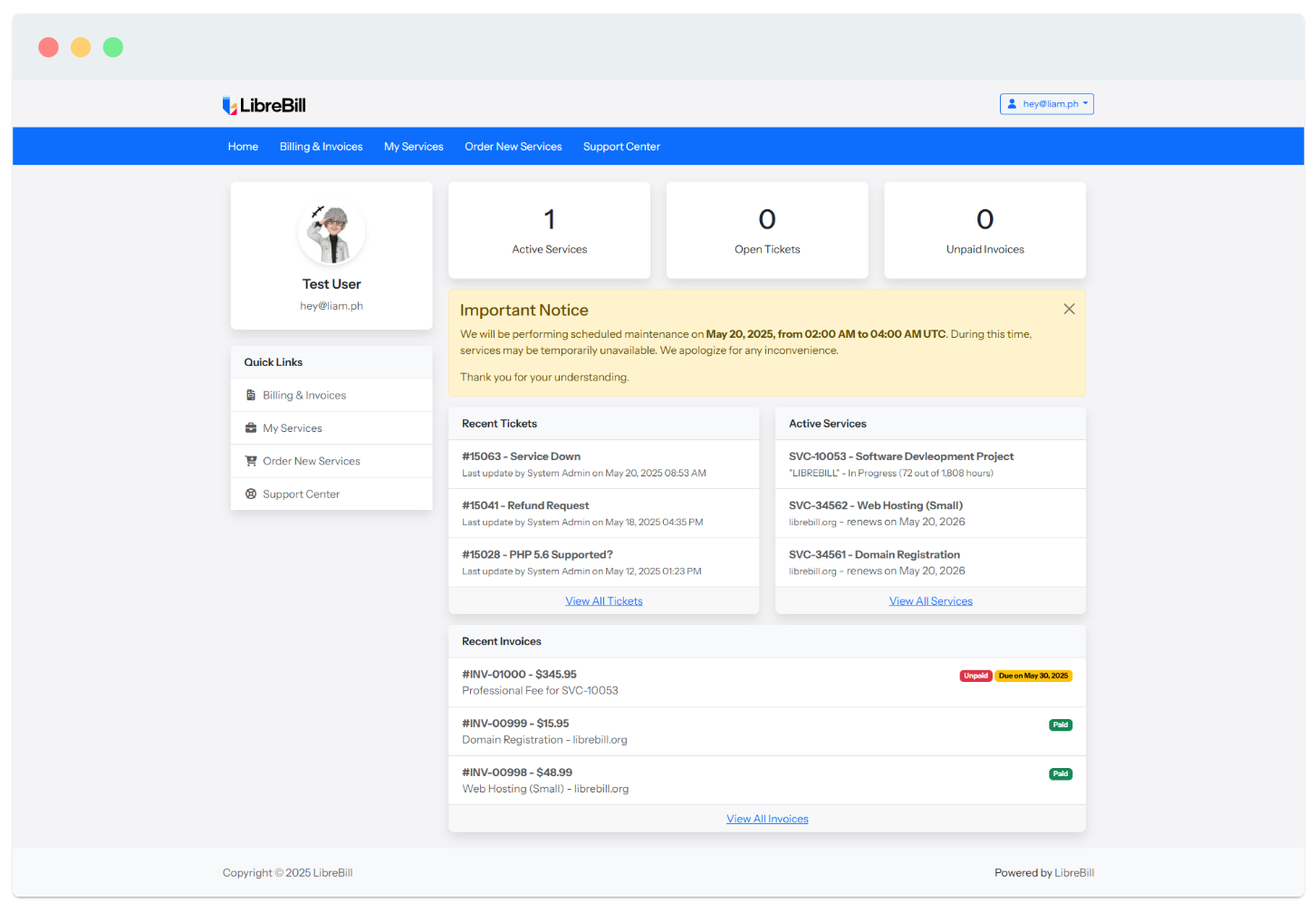Screen dimensions: 1316x912
Task: Open My Services in the navigation bar
Action: point(414,147)
